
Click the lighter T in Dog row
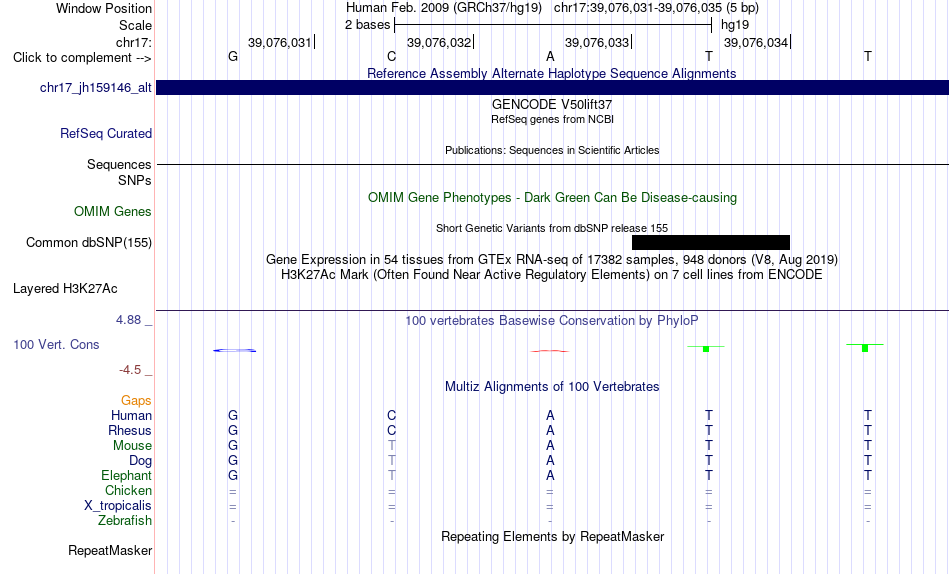392,461
